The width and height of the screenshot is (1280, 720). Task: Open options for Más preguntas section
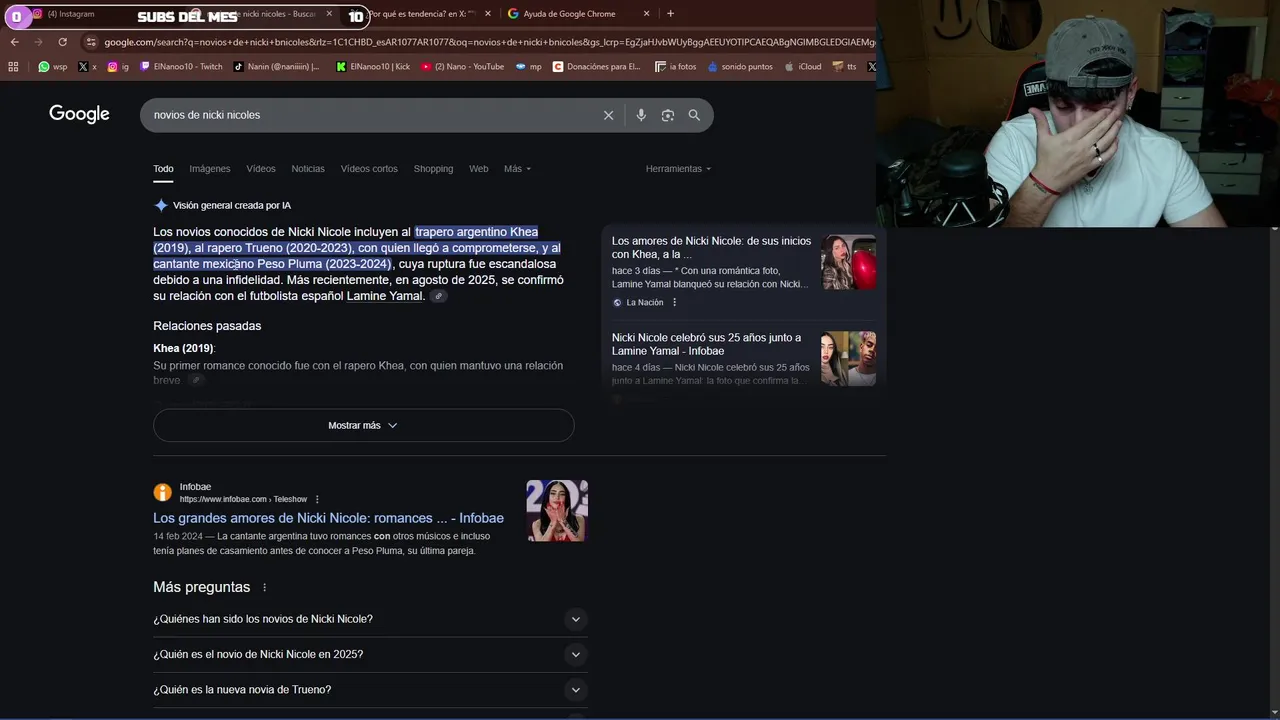(264, 587)
